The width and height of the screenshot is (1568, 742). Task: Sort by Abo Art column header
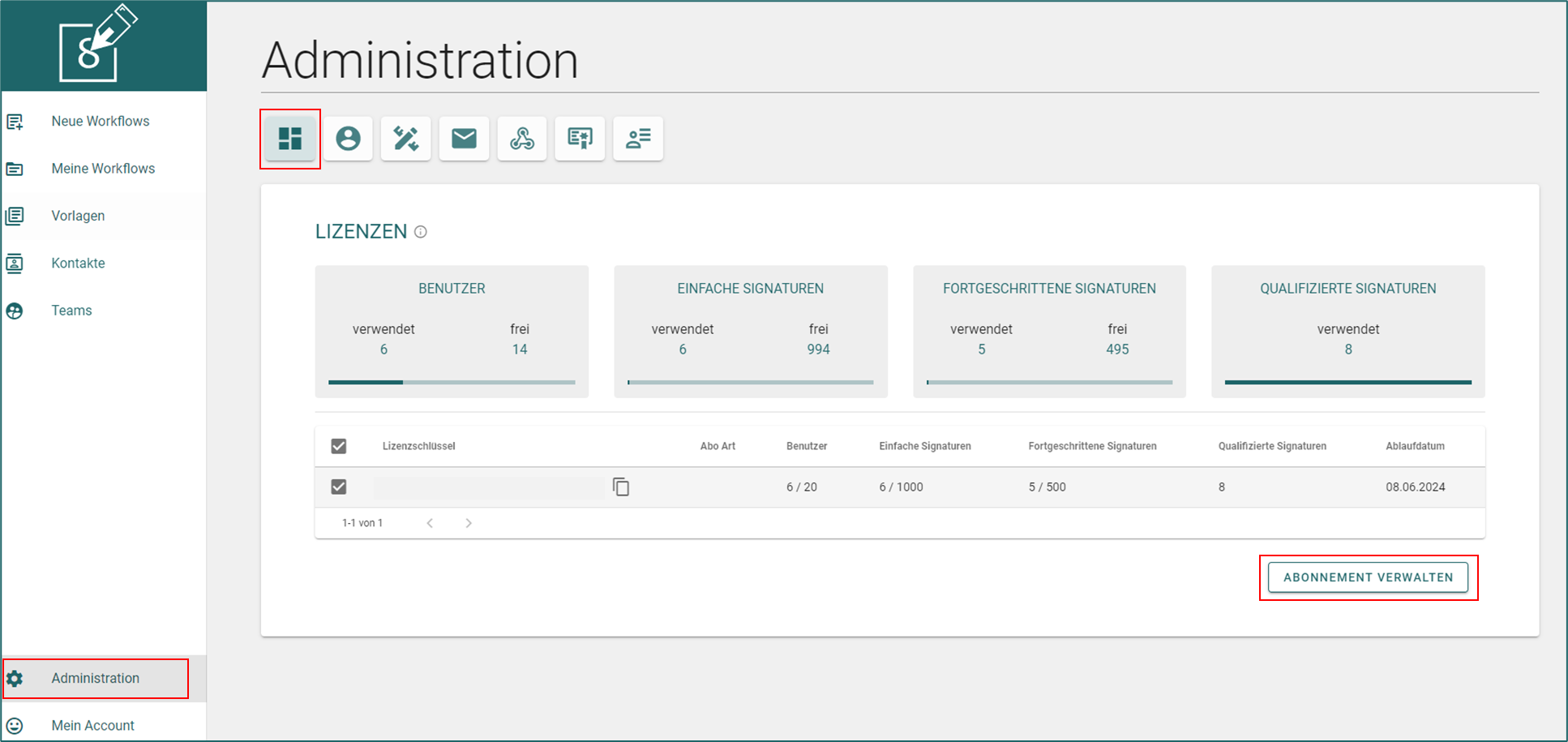pos(718,446)
